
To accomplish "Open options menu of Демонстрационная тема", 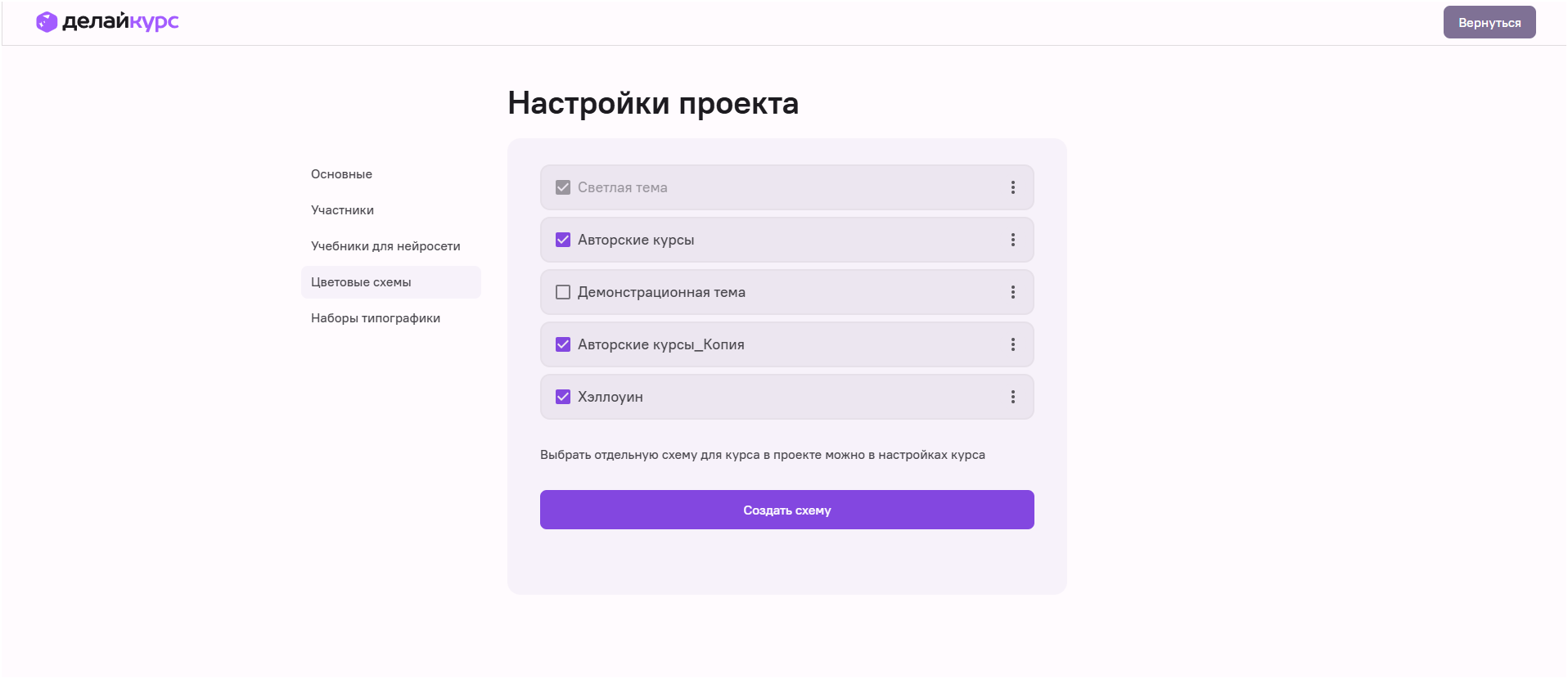I will (1013, 292).
